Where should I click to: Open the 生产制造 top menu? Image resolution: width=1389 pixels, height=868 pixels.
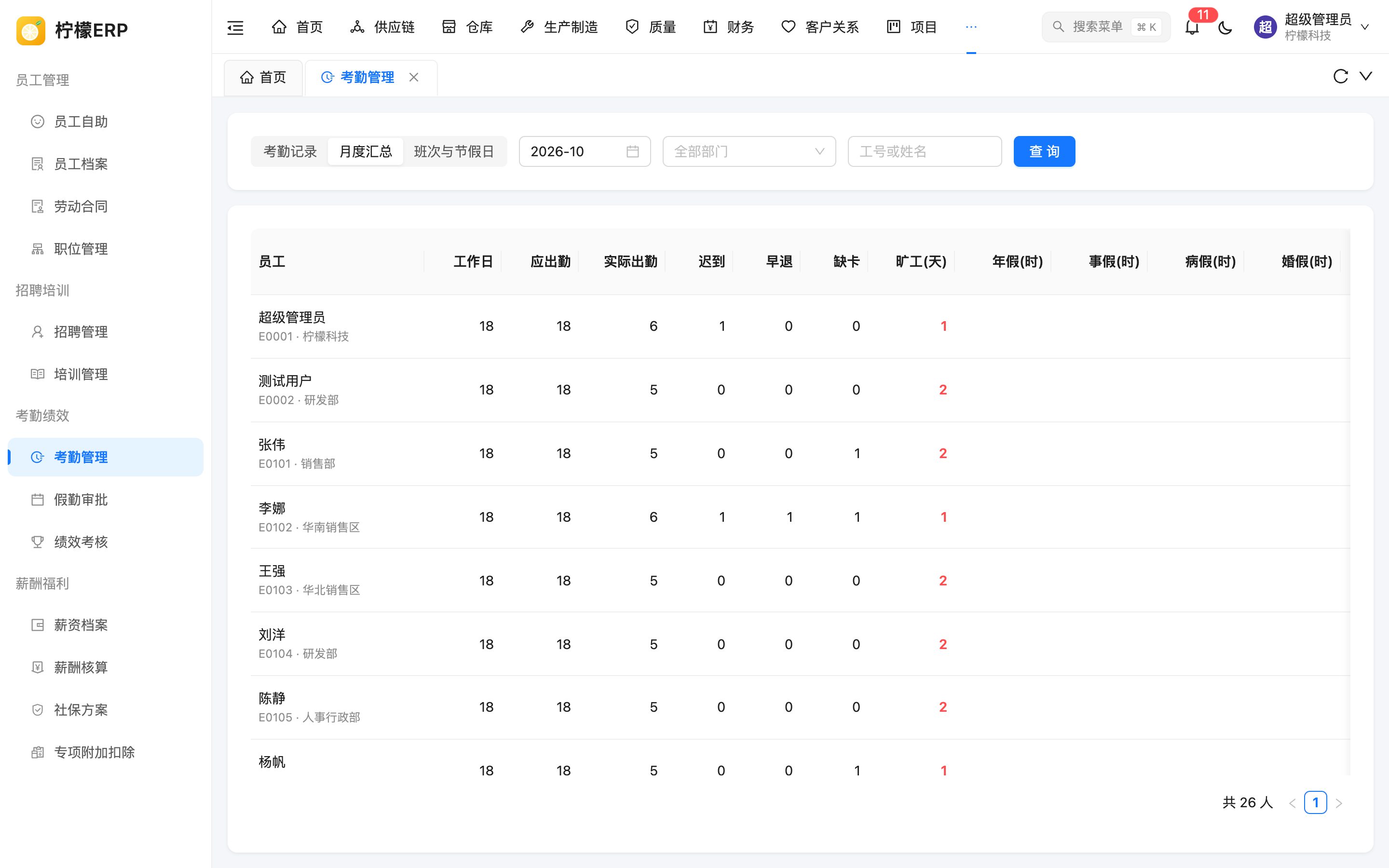click(x=558, y=27)
